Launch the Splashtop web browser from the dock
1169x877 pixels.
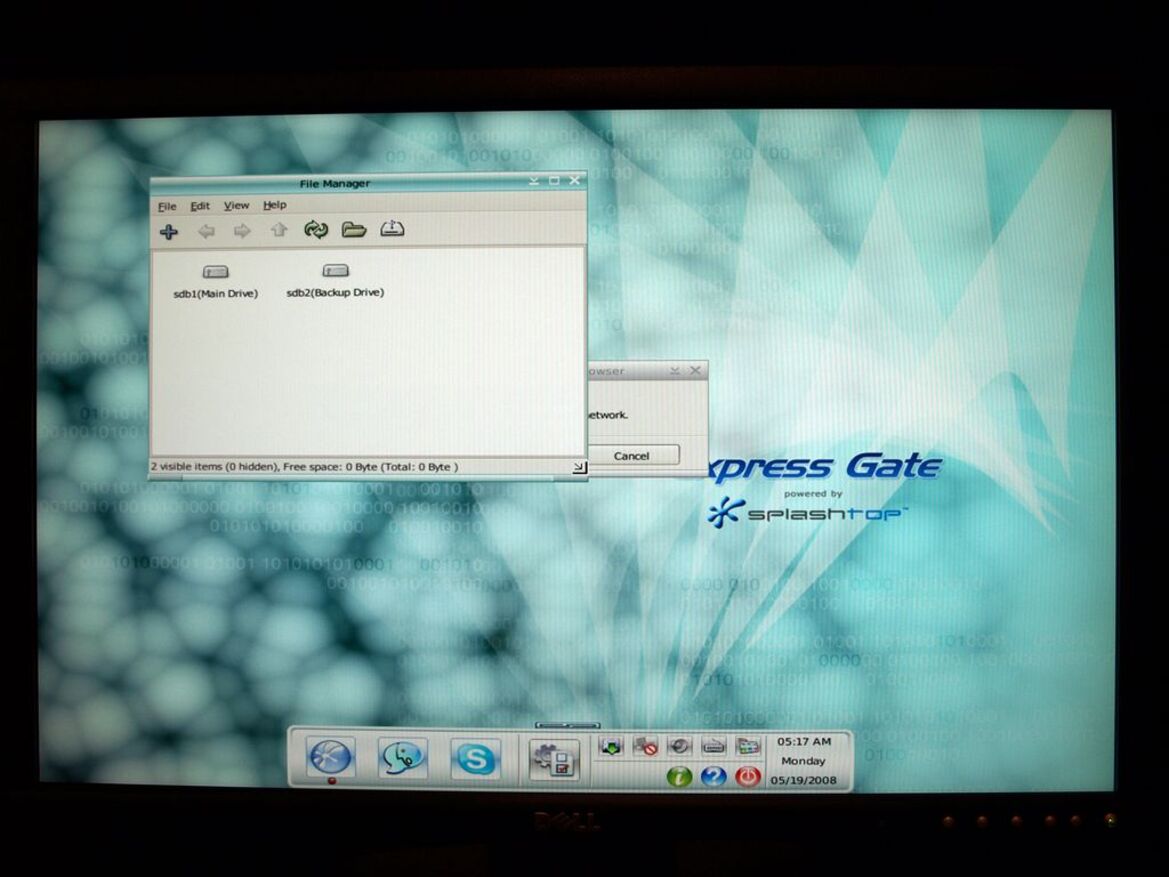331,758
